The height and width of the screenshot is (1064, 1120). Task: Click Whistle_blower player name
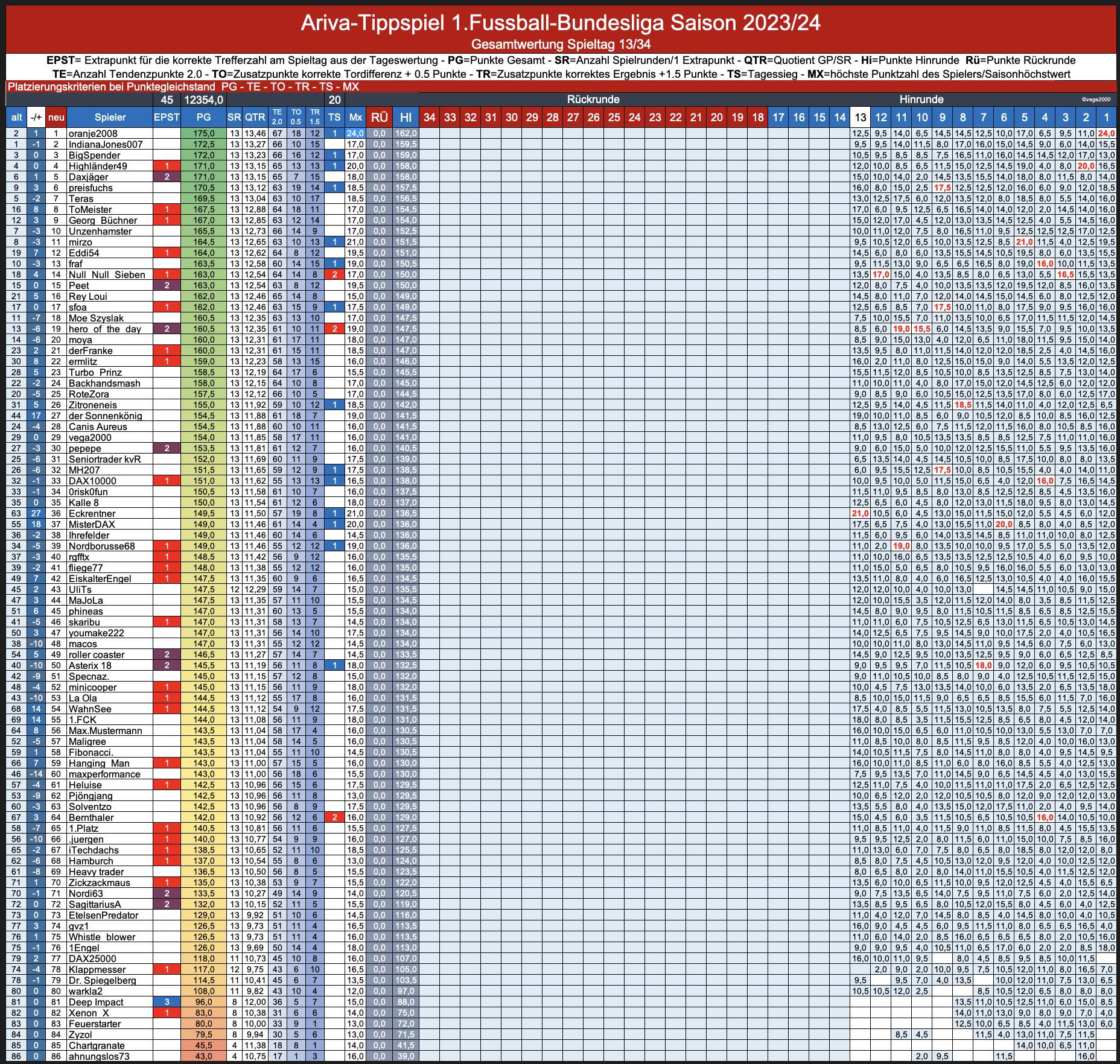pyautogui.click(x=101, y=937)
